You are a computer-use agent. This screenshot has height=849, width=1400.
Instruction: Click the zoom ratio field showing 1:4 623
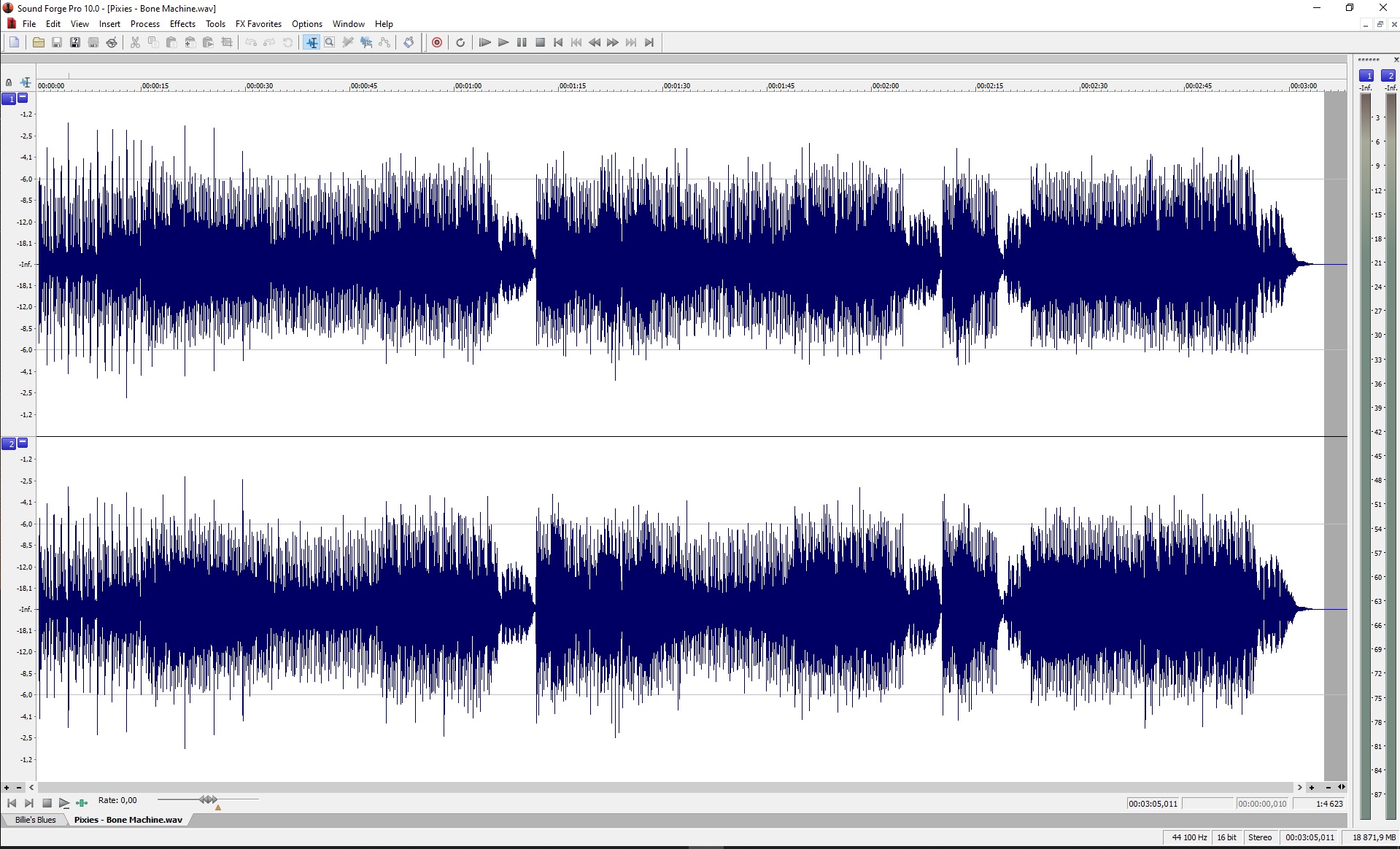click(1319, 804)
